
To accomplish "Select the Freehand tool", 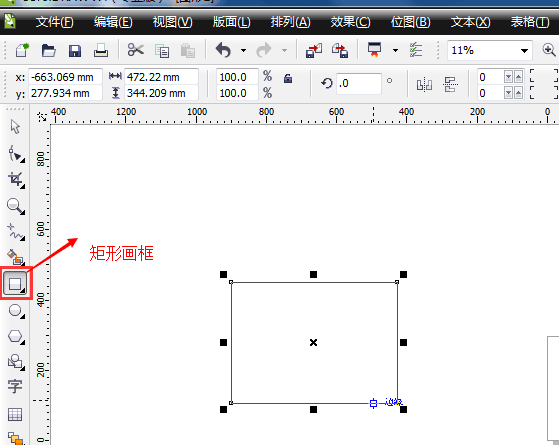I will point(16,232).
